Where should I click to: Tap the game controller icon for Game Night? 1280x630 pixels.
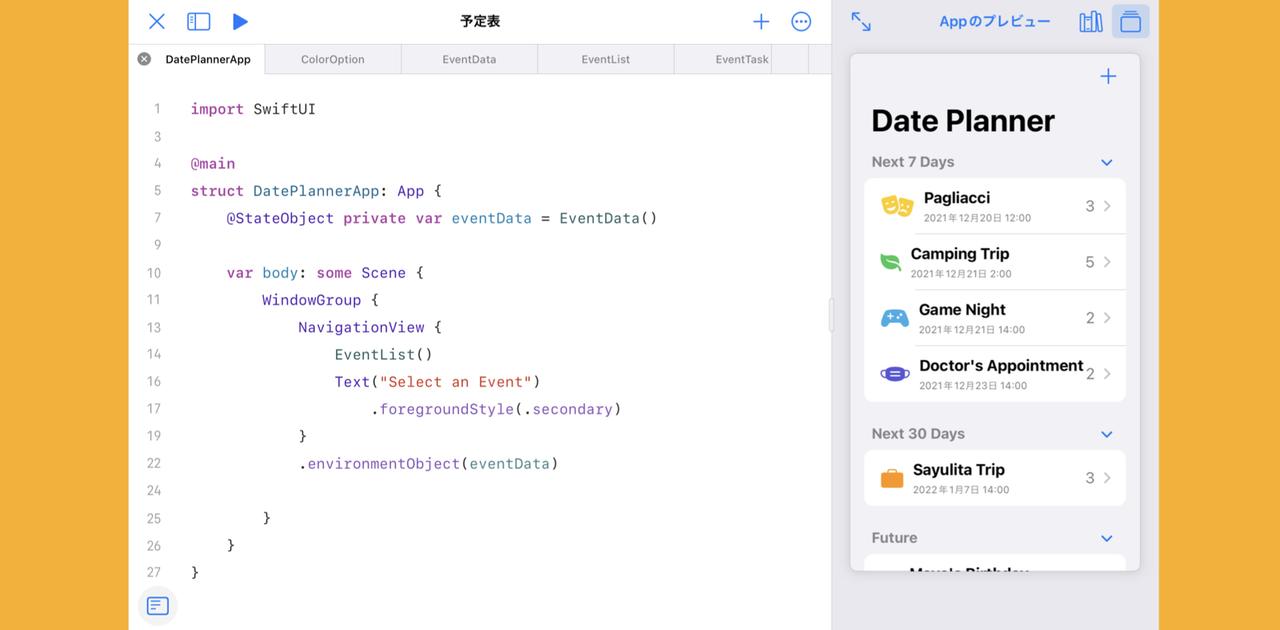point(894,317)
